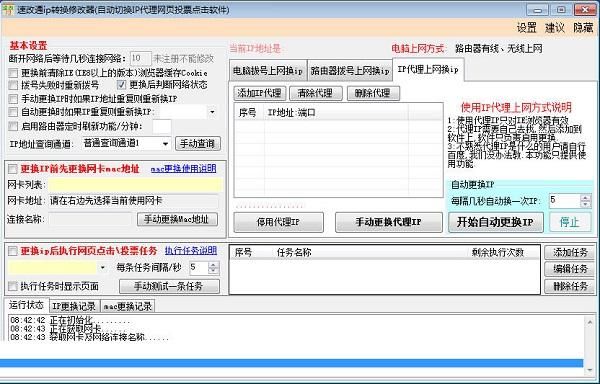The height and width of the screenshot is (384, 600).
Task: Open mac更换使用说明 link
Action: click(184, 169)
